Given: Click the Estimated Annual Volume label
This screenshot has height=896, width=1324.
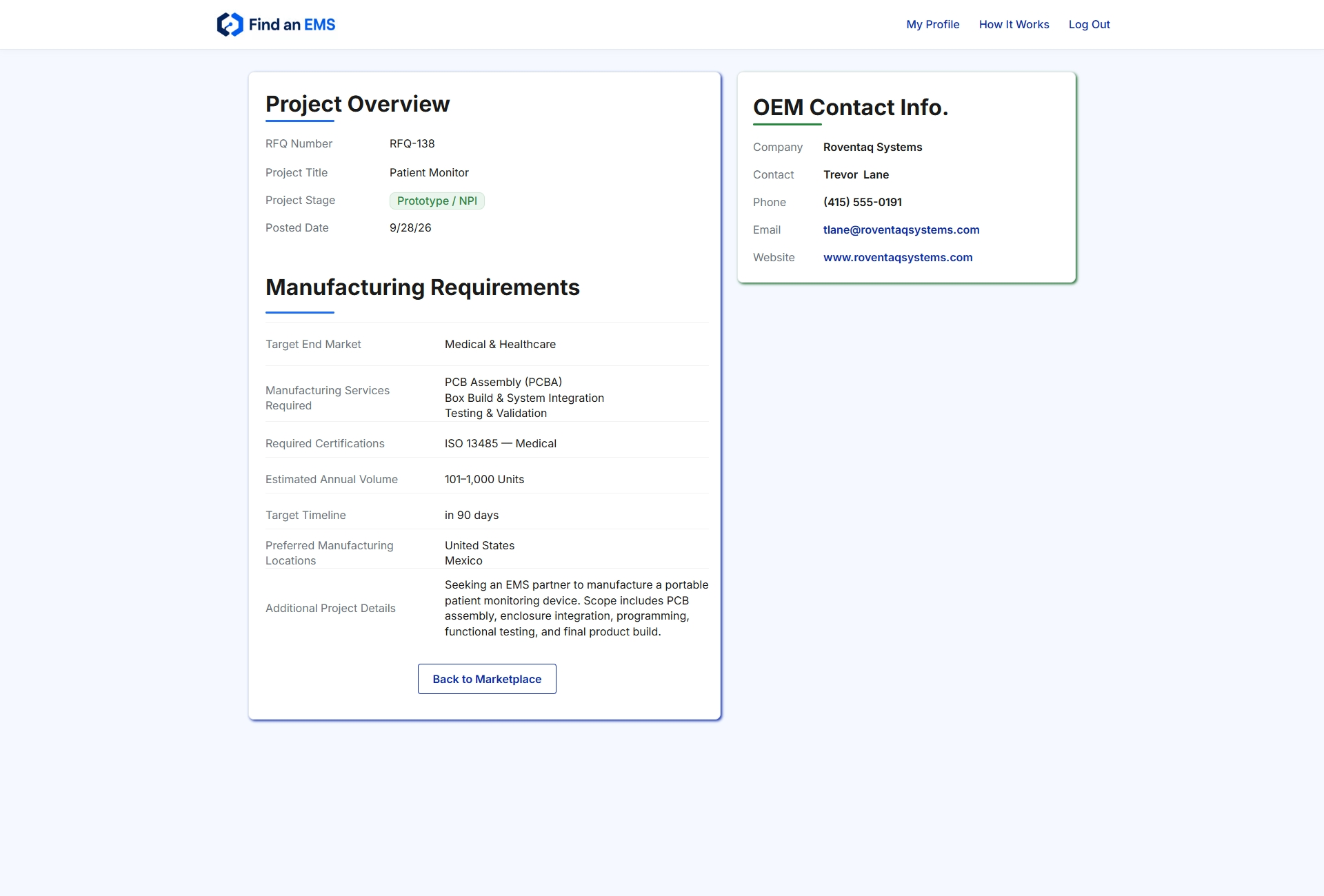Looking at the screenshot, I should [332, 479].
